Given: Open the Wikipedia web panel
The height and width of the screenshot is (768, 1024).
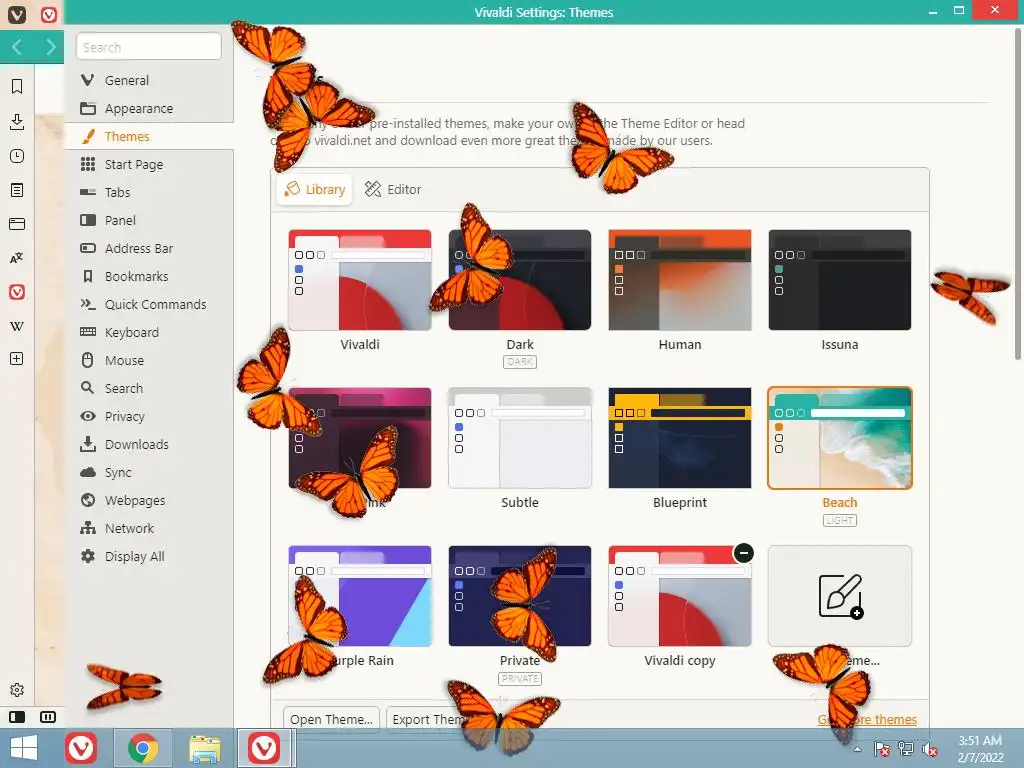Looking at the screenshot, I should [x=17, y=326].
